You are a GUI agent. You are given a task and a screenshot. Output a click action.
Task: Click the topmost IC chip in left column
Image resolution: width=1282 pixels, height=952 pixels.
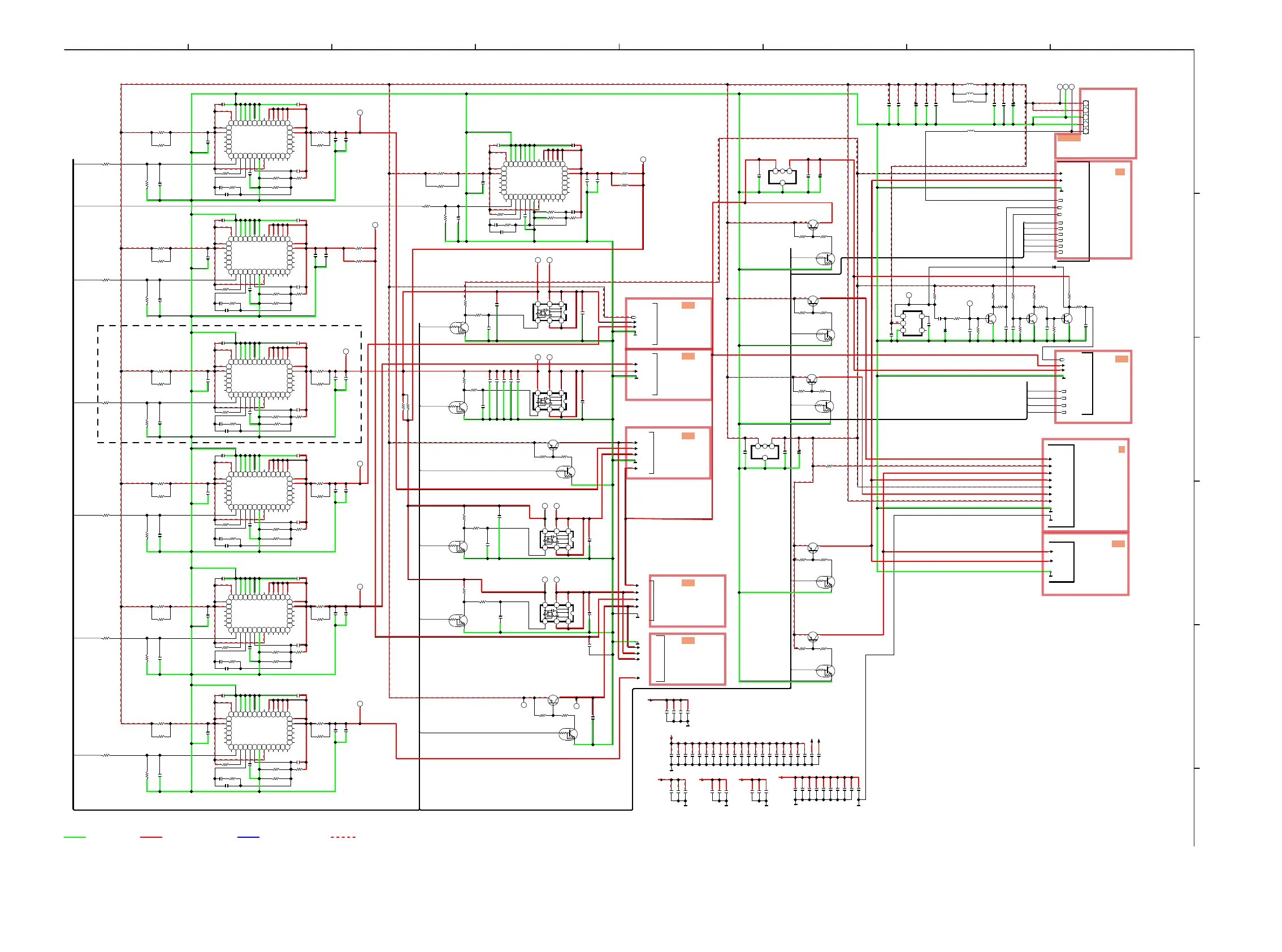(x=259, y=140)
